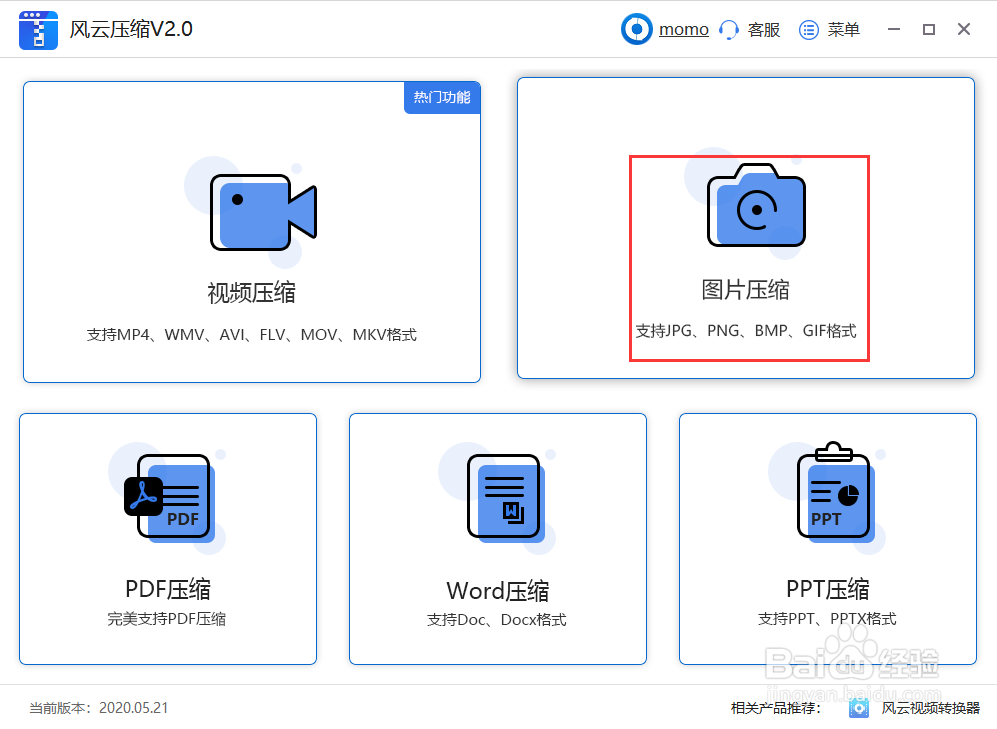Open the 客服 headset icon
This screenshot has height=729, width=997.
(x=728, y=29)
